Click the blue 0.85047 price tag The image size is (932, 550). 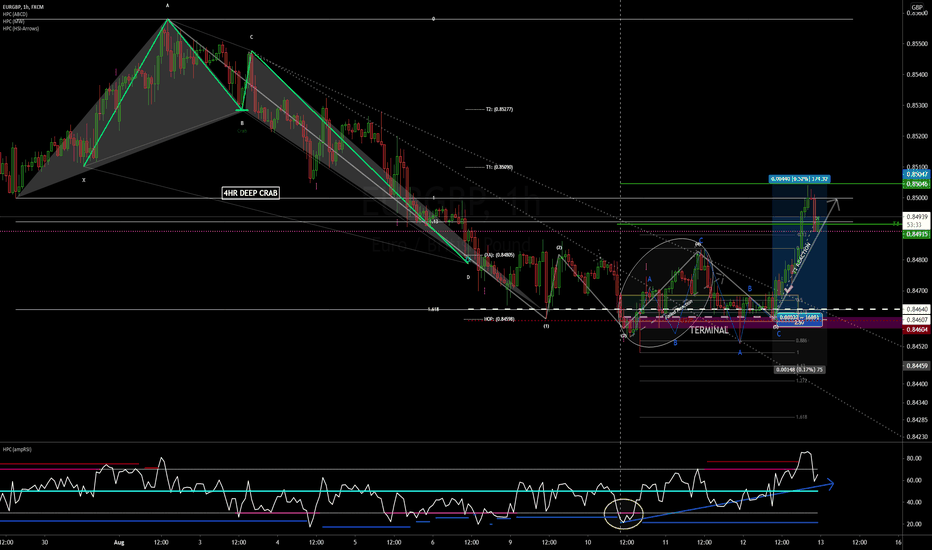coord(917,174)
